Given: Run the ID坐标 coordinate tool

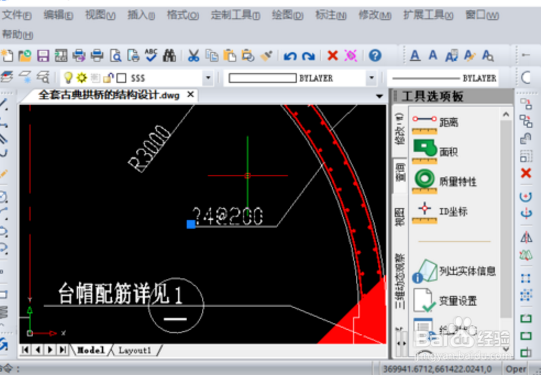Looking at the screenshot, I should [440, 213].
